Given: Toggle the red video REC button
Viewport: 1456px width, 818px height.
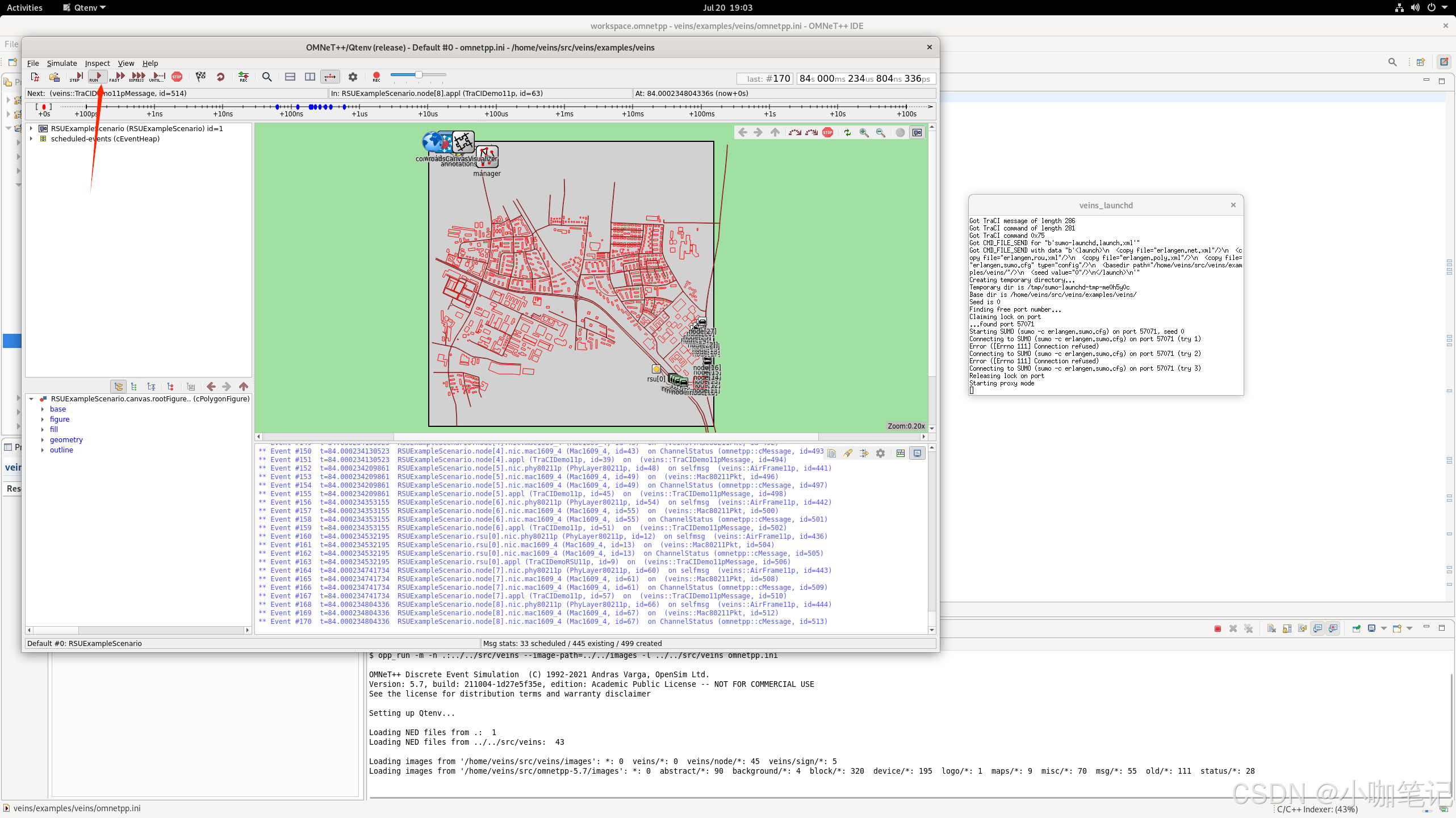Looking at the screenshot, I should click(x=376, y=77).
